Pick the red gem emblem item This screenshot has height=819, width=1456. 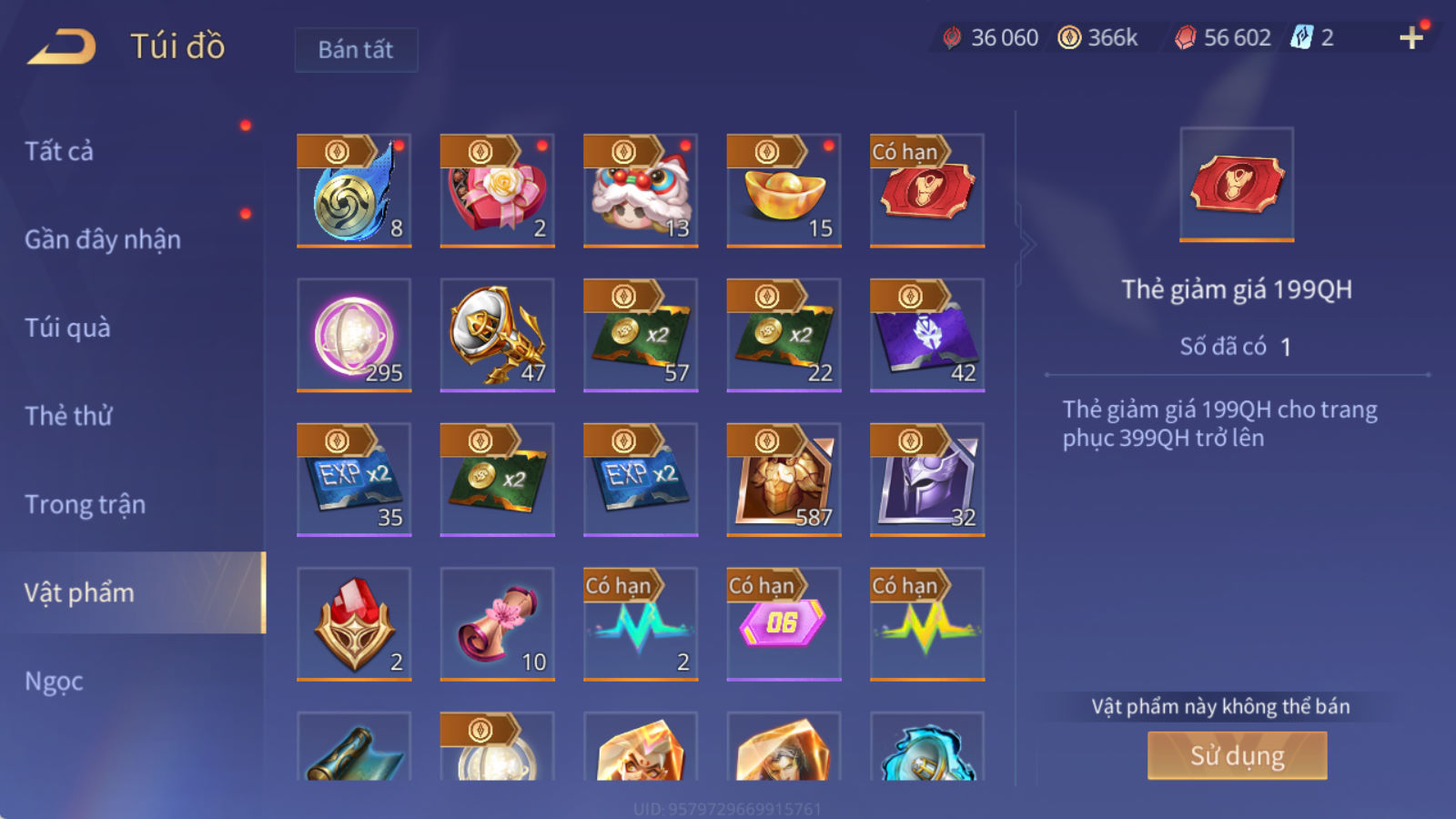pos(354,624)
